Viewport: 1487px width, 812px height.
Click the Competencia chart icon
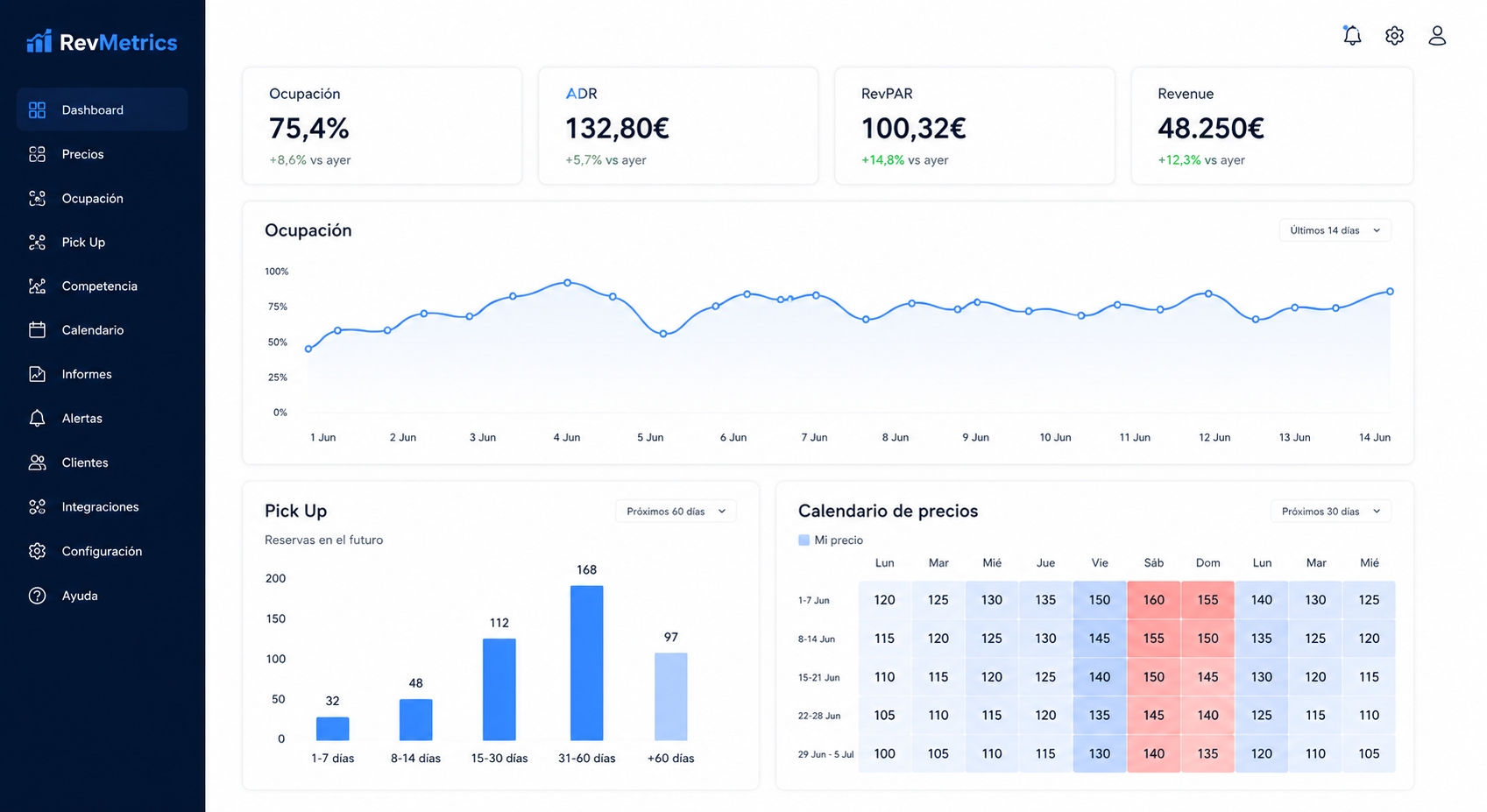37,286
